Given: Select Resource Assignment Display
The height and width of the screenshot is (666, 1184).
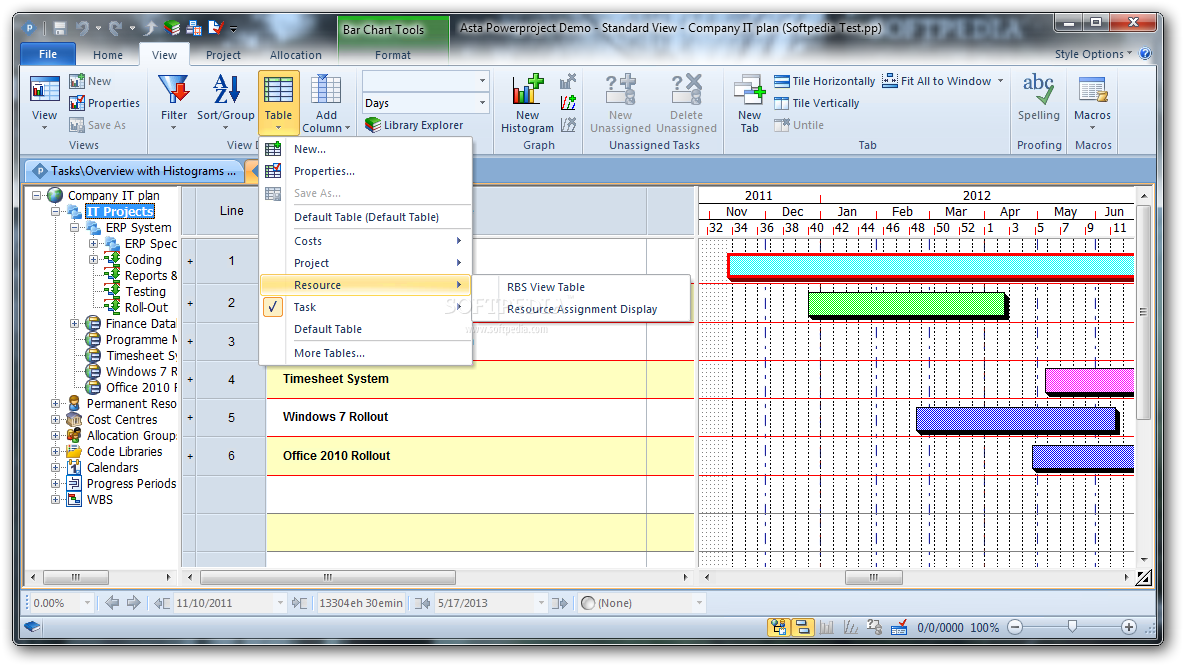Looking at the screenshot, I should [x=581, y=309].
